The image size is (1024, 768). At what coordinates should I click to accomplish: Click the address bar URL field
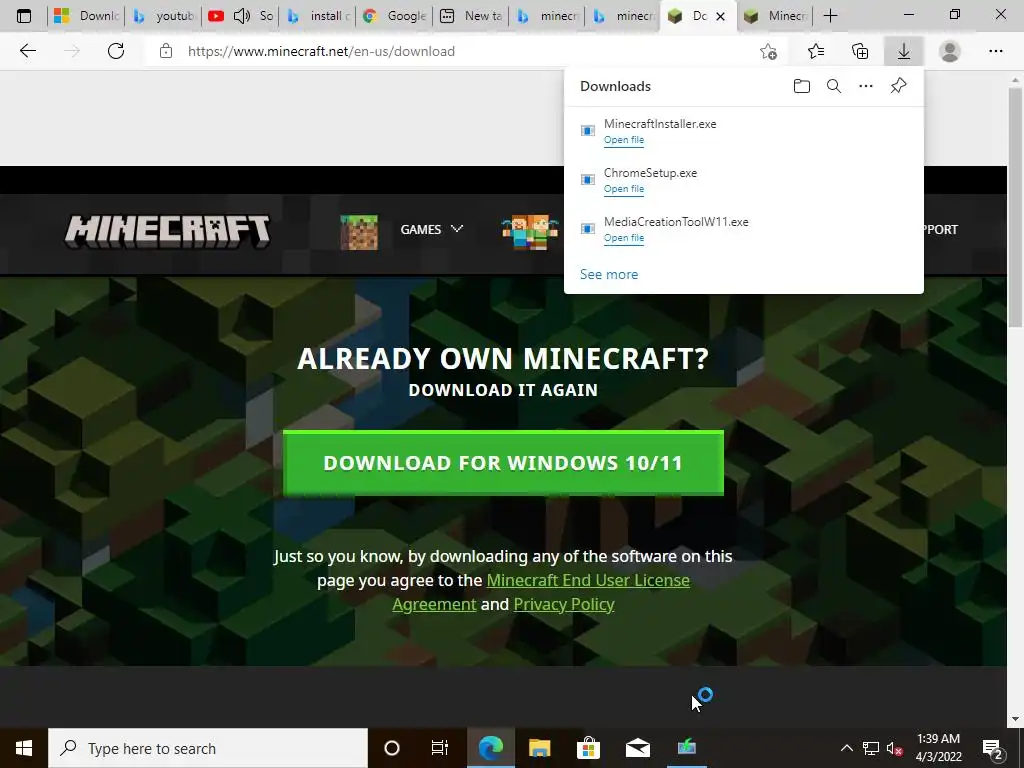[x=451, y=51]
